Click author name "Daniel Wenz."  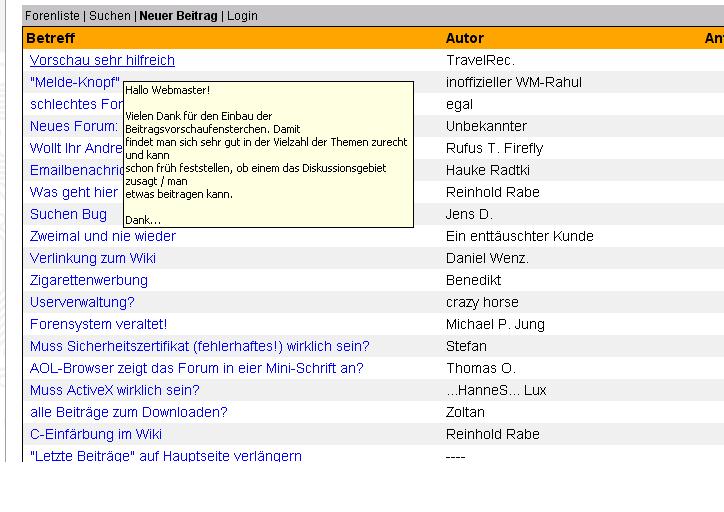coord(487,258)
